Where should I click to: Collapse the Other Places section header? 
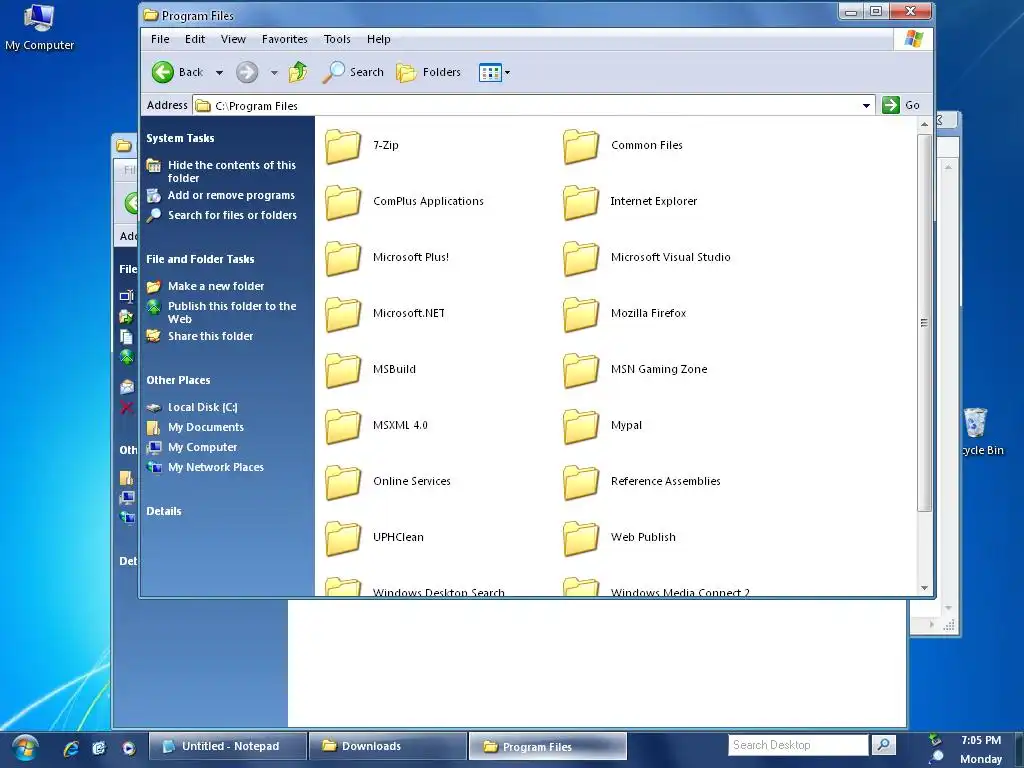[x=178, y=379]
